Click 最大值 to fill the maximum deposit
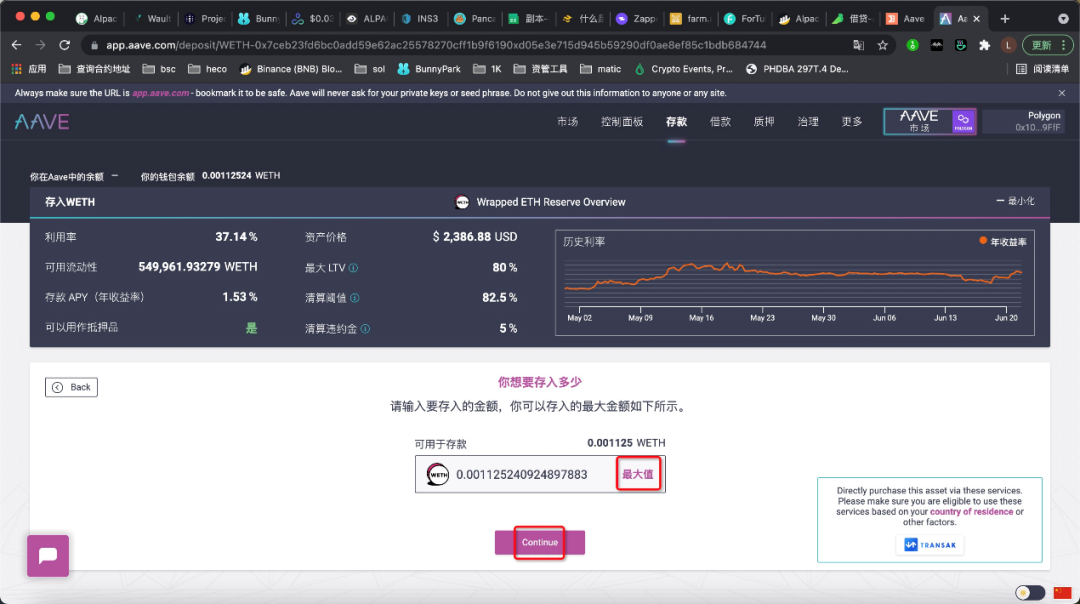1080x604 pixels. (638, 474)
